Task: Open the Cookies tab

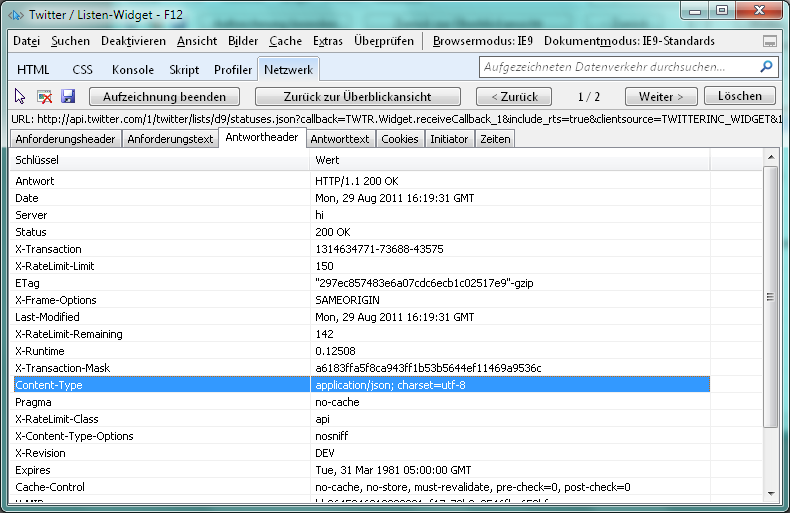Action: coord(400,139)
